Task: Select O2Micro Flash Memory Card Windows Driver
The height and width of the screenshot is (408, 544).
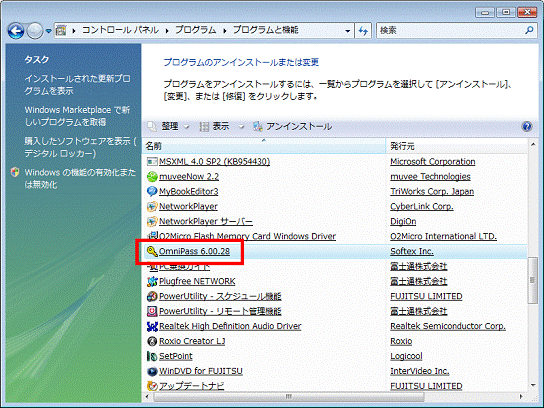Action: pyautogui.click(x=247, y=236)
